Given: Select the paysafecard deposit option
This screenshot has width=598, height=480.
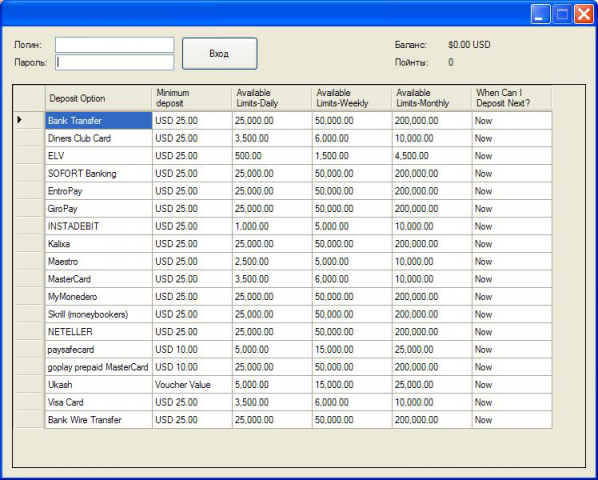Looking at the screenshot, I should click(99, 349).
